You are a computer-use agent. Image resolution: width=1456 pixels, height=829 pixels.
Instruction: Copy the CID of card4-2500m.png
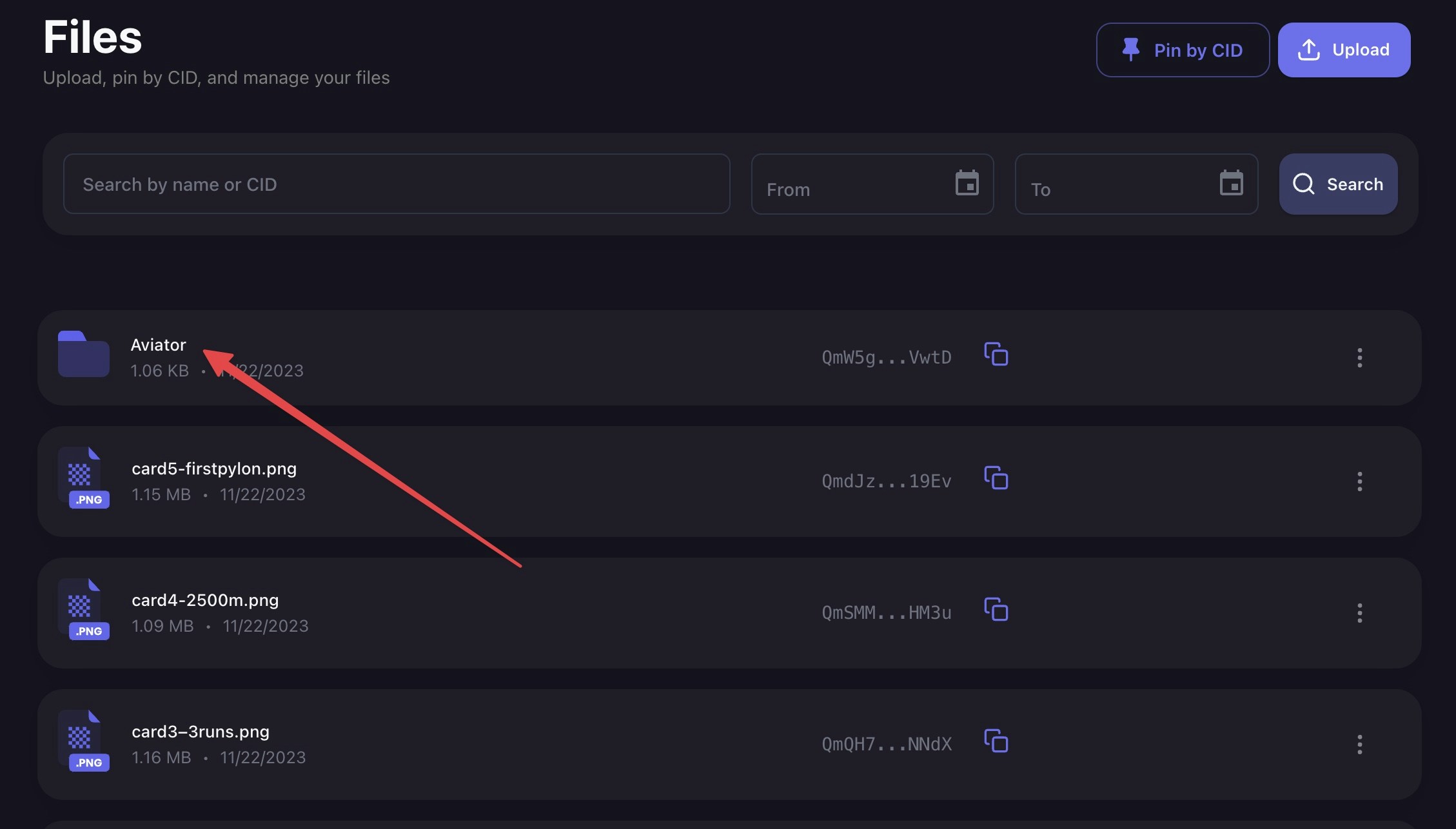(x=996, y=610)
